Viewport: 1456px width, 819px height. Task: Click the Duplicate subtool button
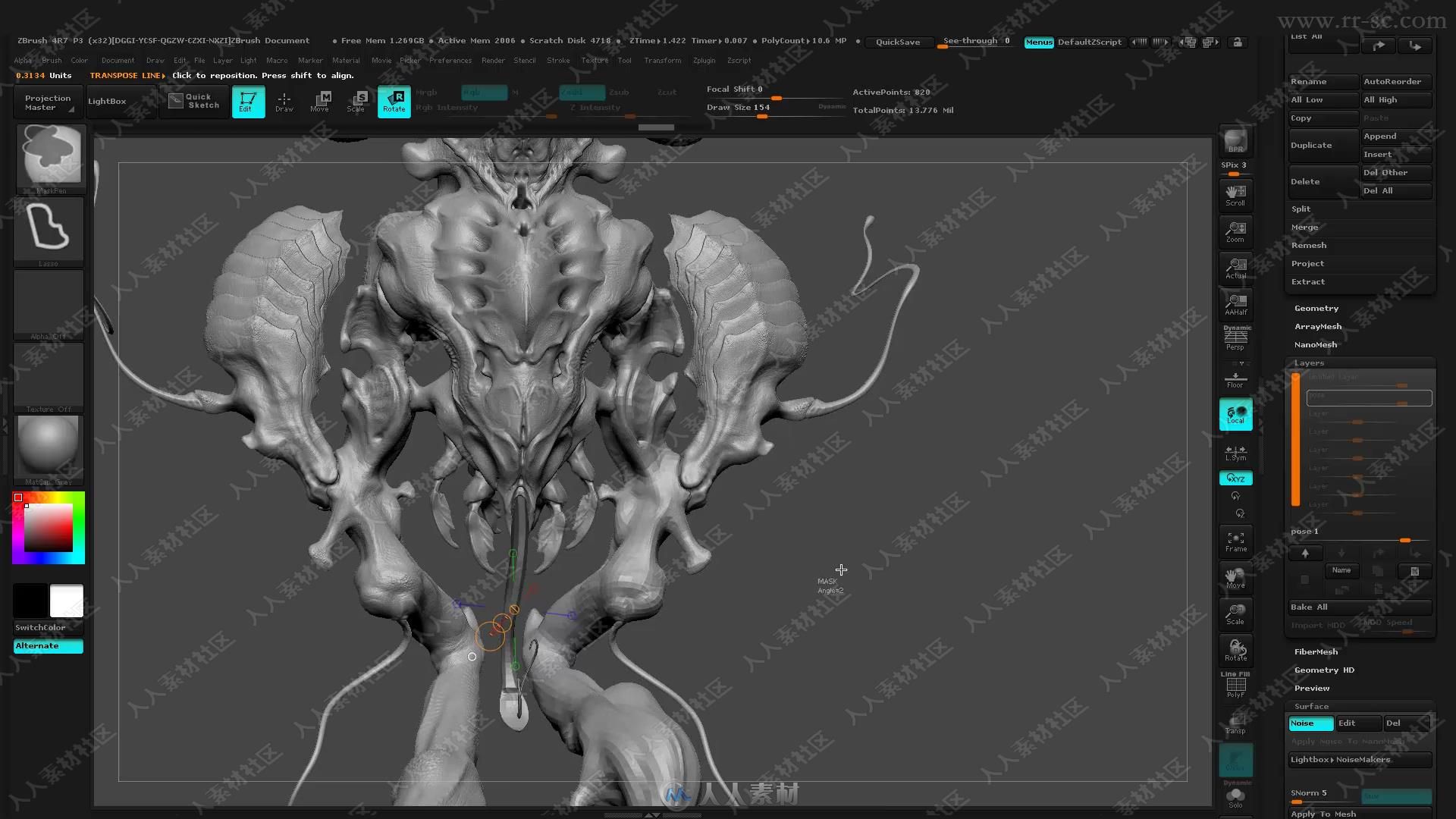(x=1323, y=146)
